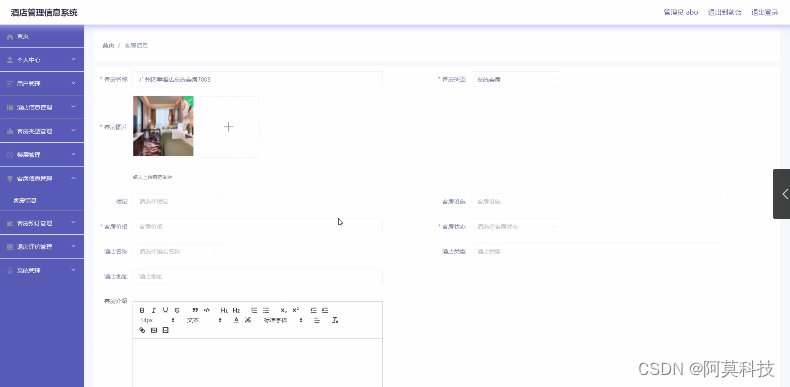Decrease indent in the editor toolbar
Screen dimensions: 790x387
[x=313, y=310]
